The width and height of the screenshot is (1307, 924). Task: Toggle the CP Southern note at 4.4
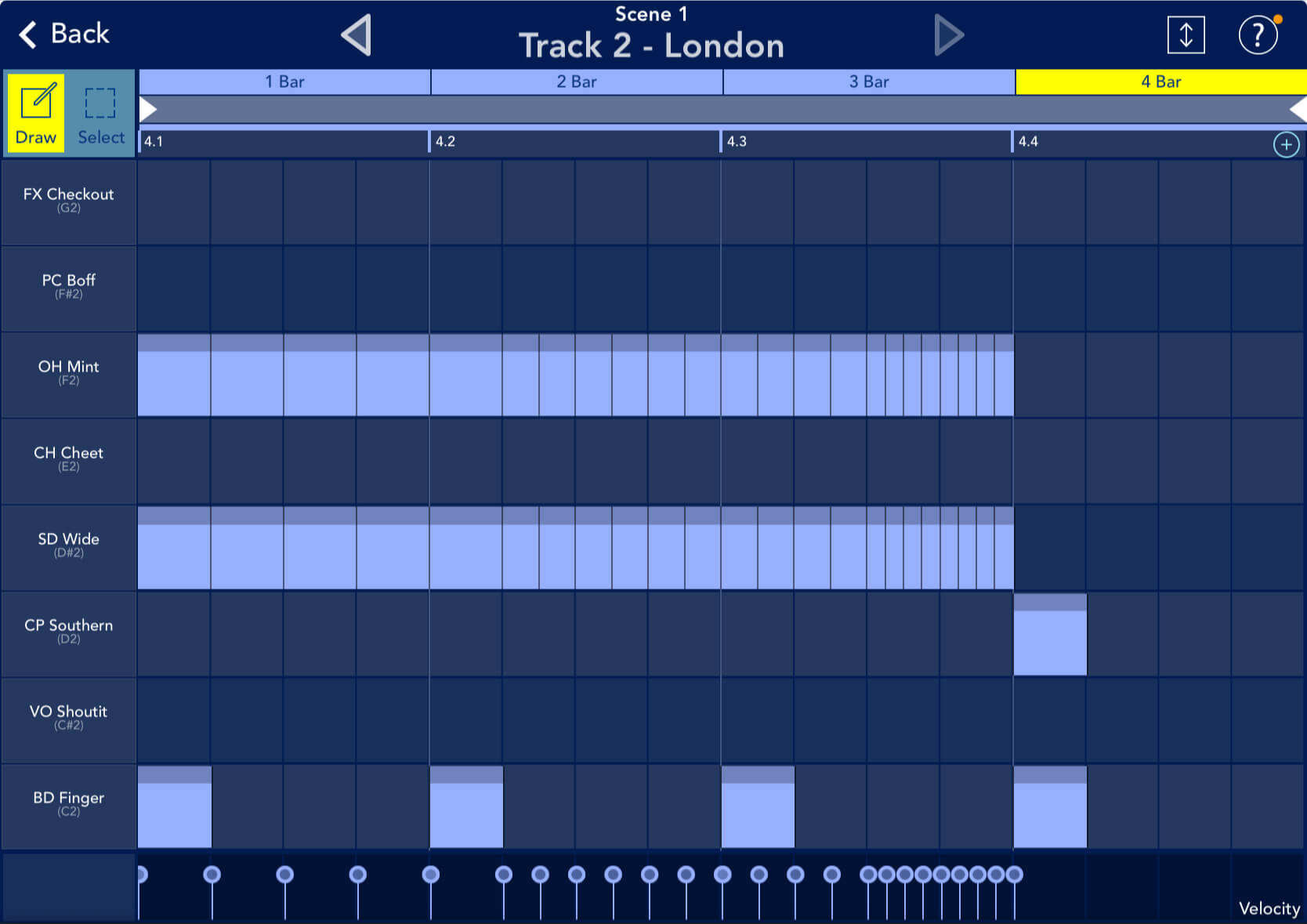pyautogui.click(x=1050, y=635)
